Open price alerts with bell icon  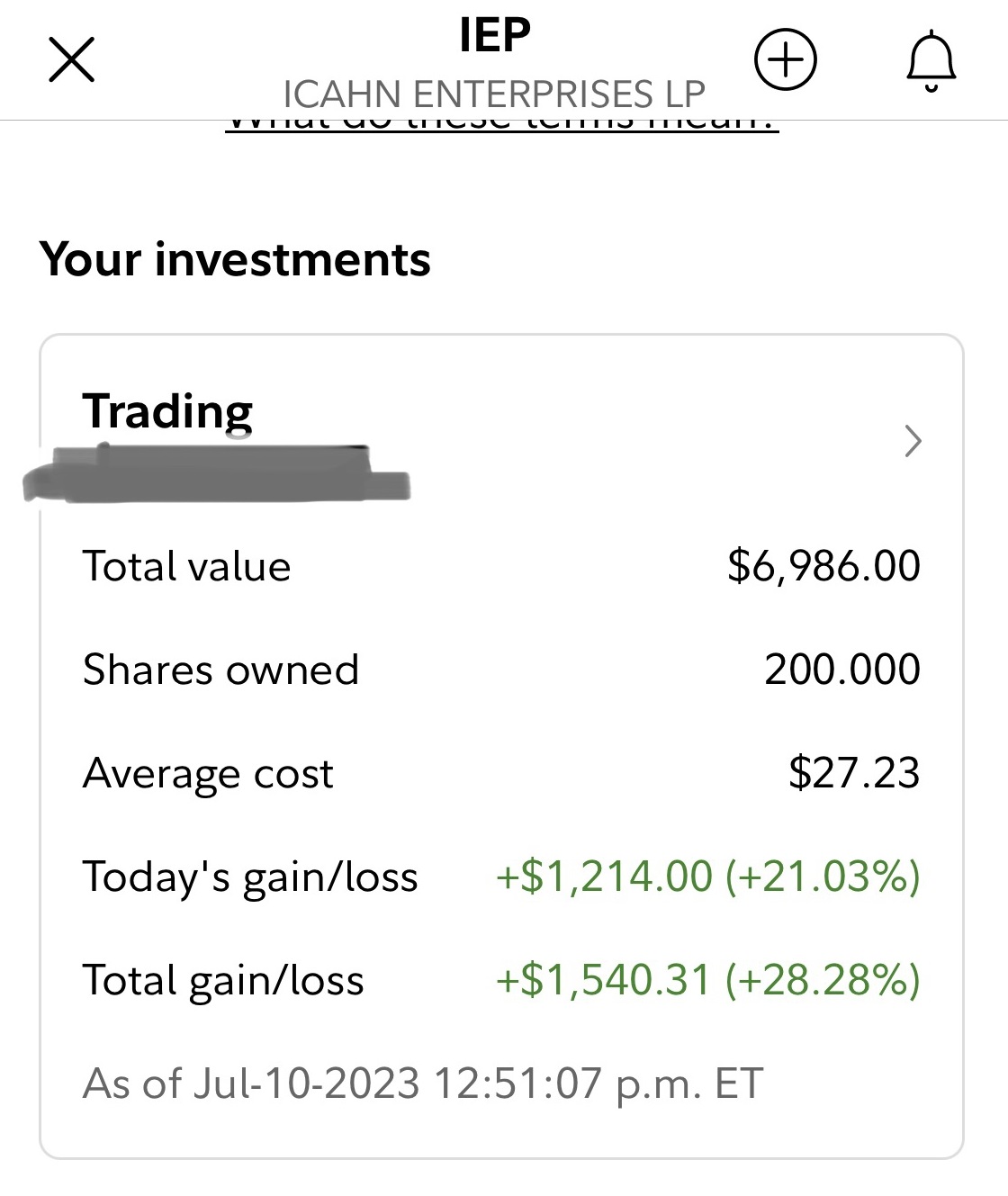click(931, 60)
